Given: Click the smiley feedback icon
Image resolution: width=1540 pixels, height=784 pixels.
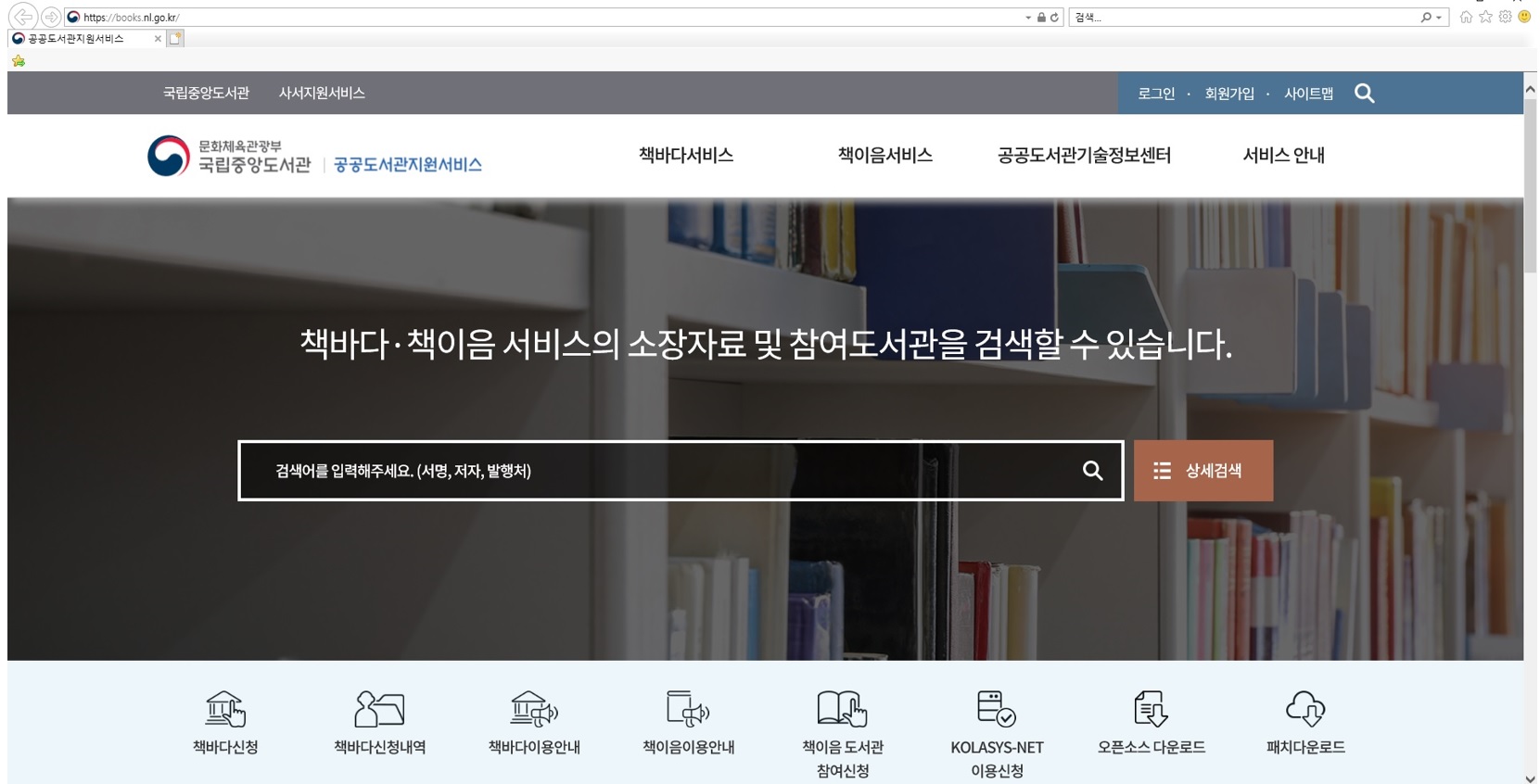Looking at the screenshot, I should pos(1524,17).
